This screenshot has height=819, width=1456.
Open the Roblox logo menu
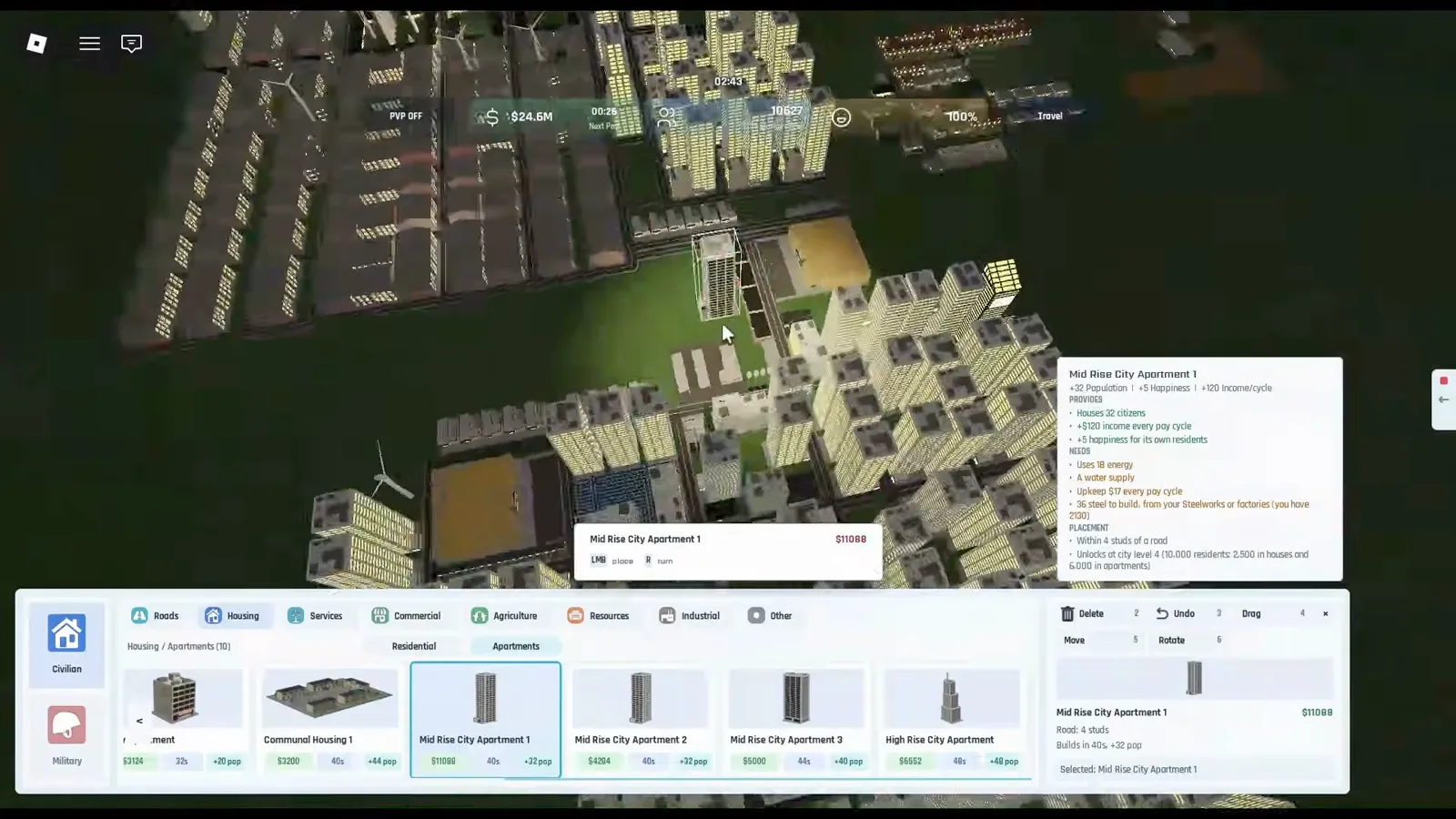coord(36,44)
